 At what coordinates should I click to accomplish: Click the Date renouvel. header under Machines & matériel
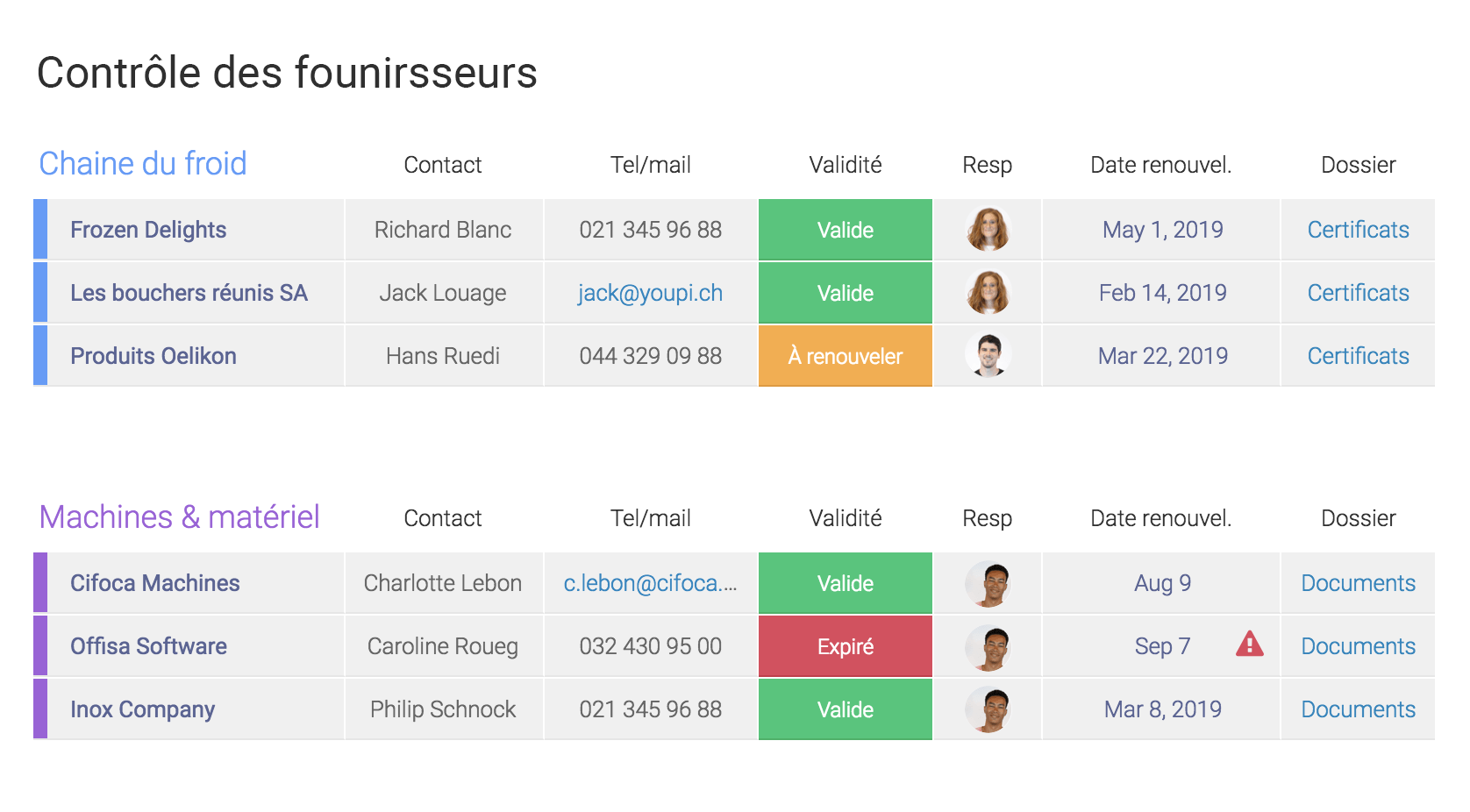point(1161,518)
